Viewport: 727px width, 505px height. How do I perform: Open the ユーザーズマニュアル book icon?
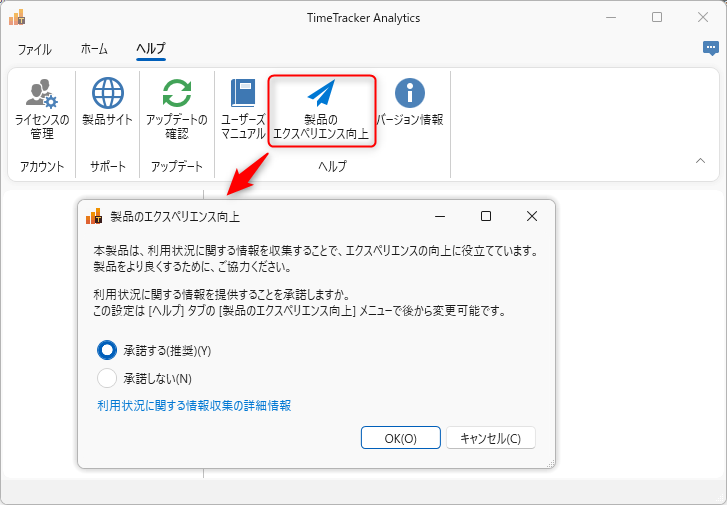click(243, 94)
